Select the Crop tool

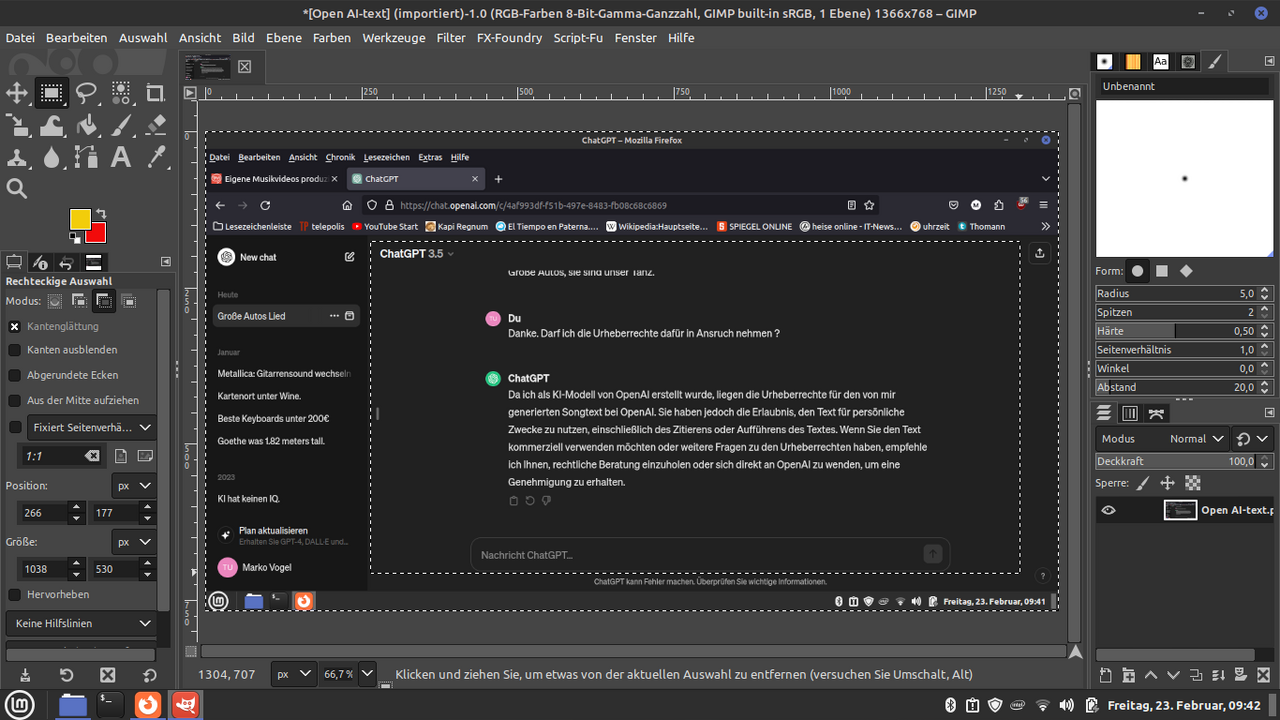pyautogui.click(x=155, y=94)
